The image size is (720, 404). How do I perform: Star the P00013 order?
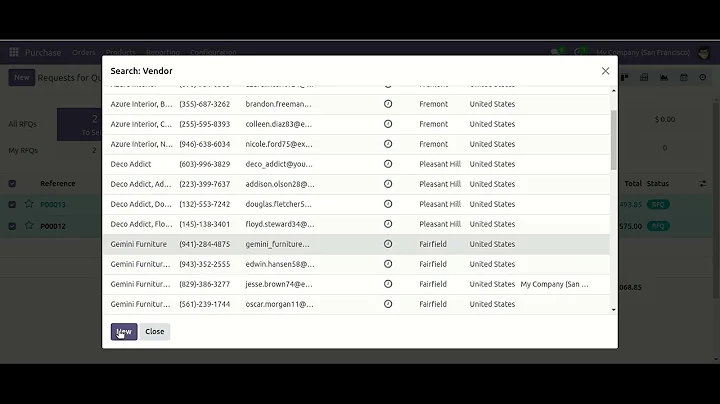coord(29,204)
